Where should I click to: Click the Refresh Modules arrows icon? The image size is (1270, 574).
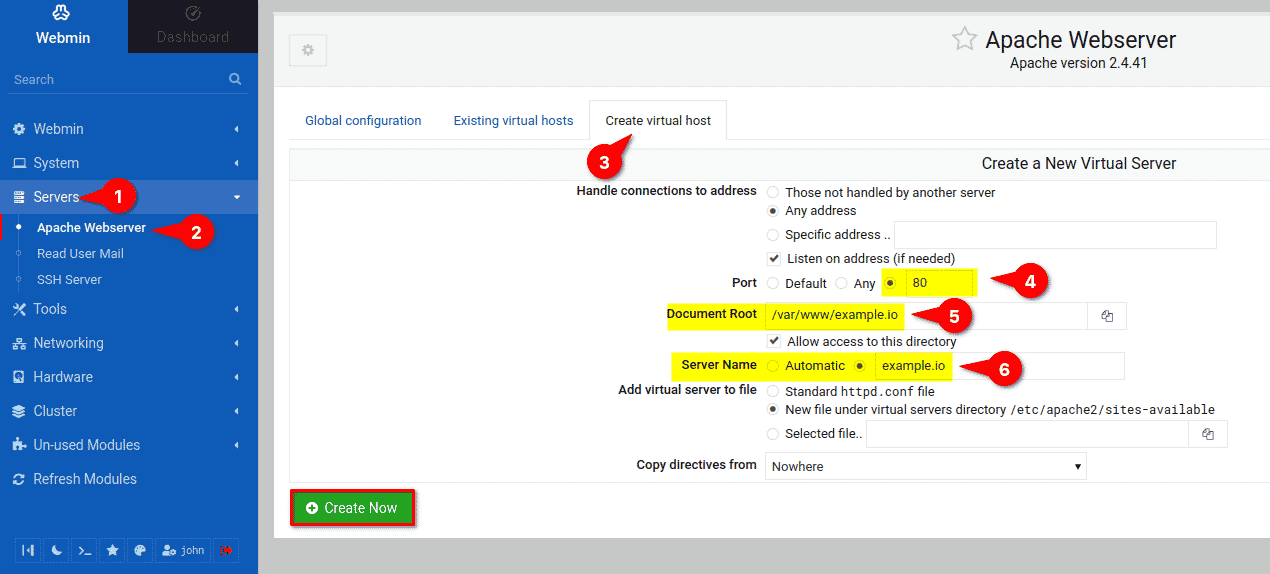coord(19,479)
